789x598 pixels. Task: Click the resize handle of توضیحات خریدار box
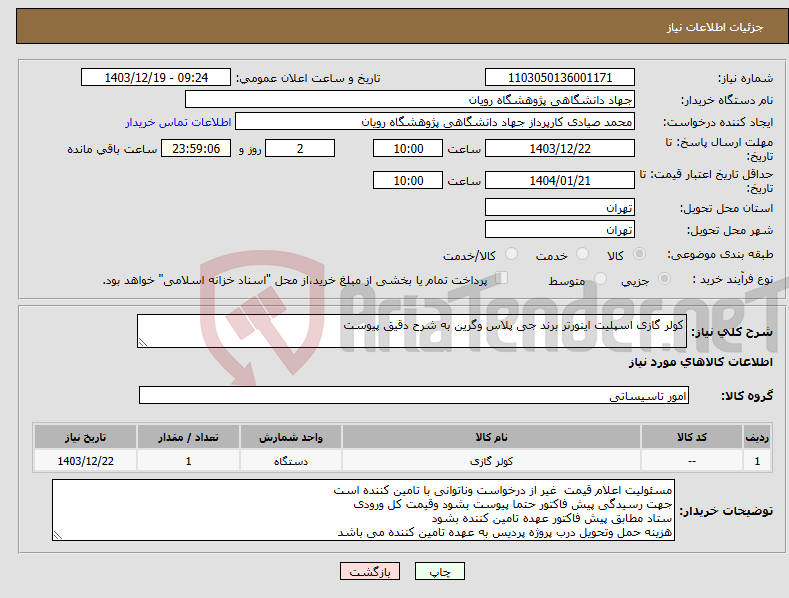click(58, 535)
